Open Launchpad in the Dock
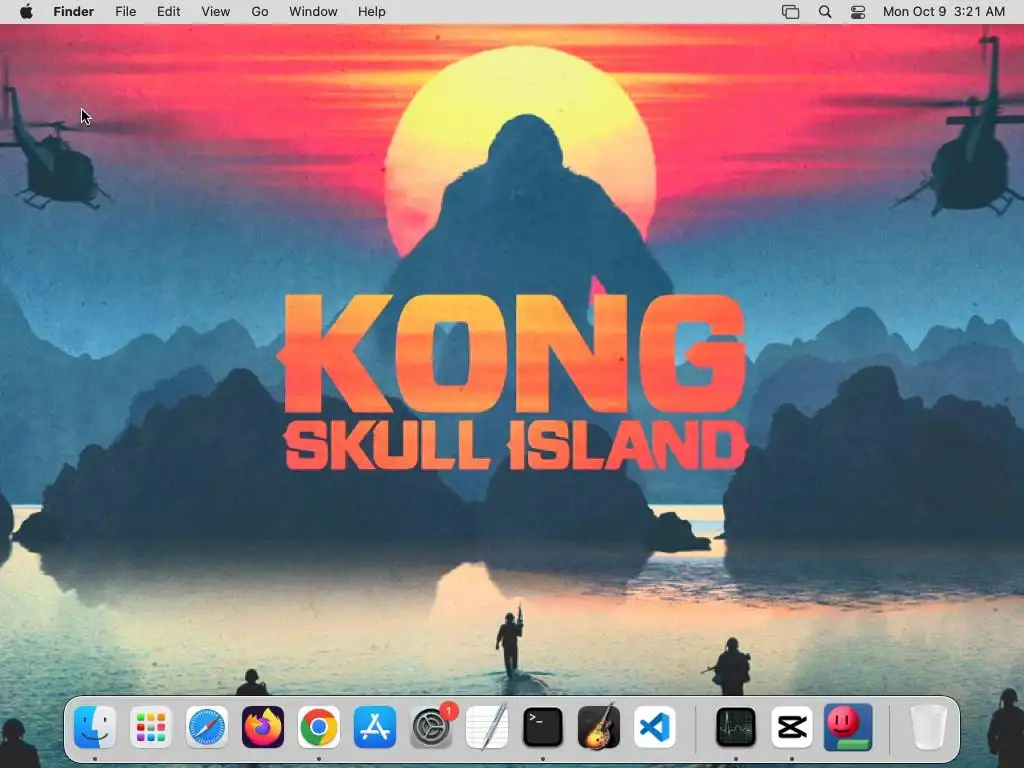Viewport: 1024px width, 768px height. click(x=151, y=727)
